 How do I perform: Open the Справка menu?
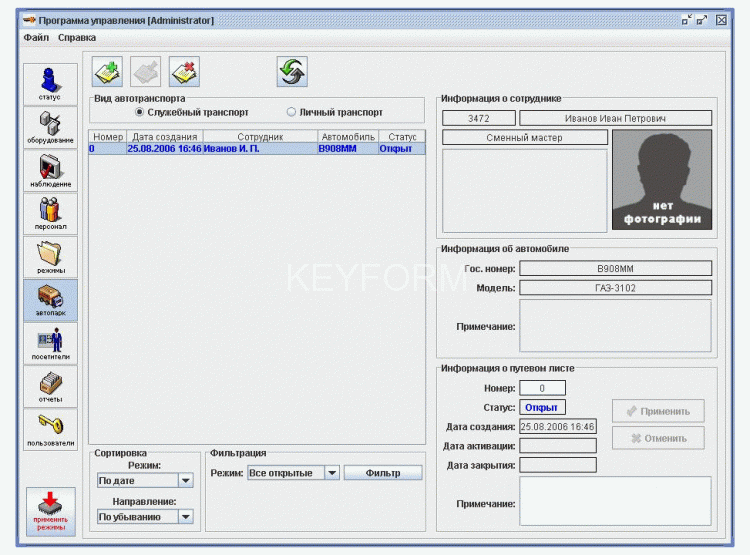coord(77,37)
